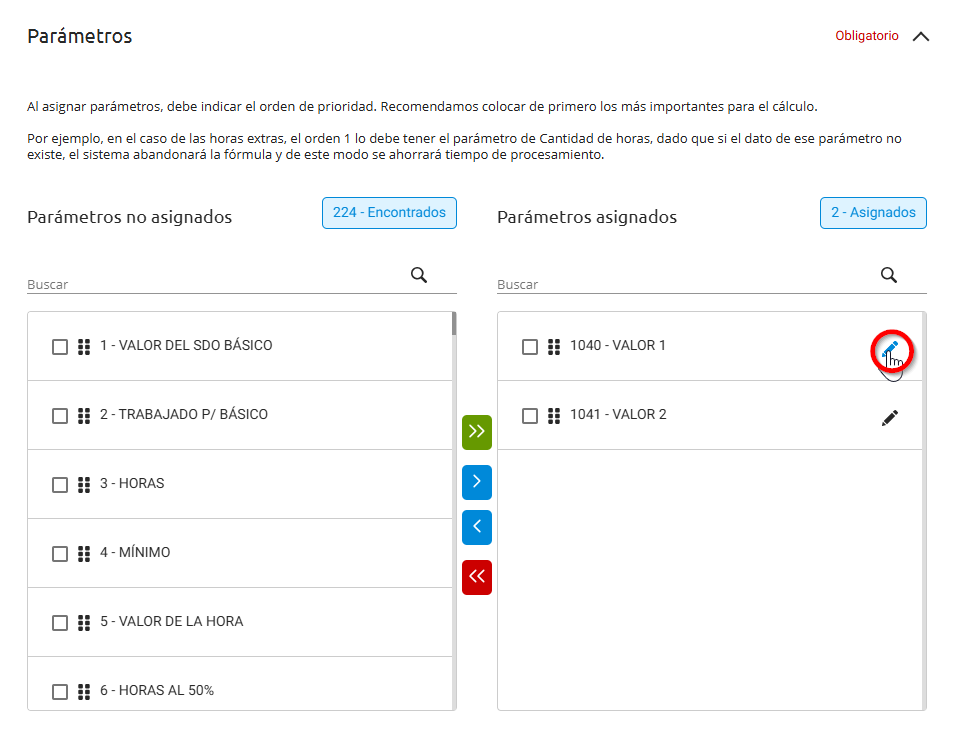This screenshot has width=954, height=734.
Task: Check the 1 - VALOR DEL SDO BÁSICO box
Action: pyautogui.click(x=60, y=347)
